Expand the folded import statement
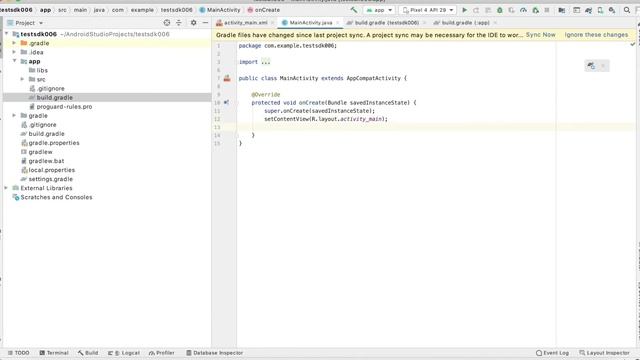The height and width of the screenshot is (360, 640). [265, 62]
